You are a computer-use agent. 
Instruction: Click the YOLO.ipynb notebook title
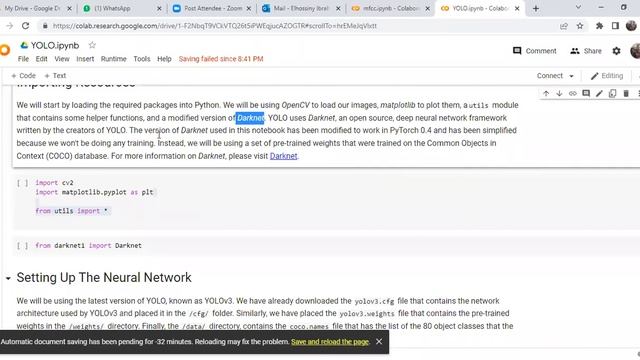[x=55, y=45]
